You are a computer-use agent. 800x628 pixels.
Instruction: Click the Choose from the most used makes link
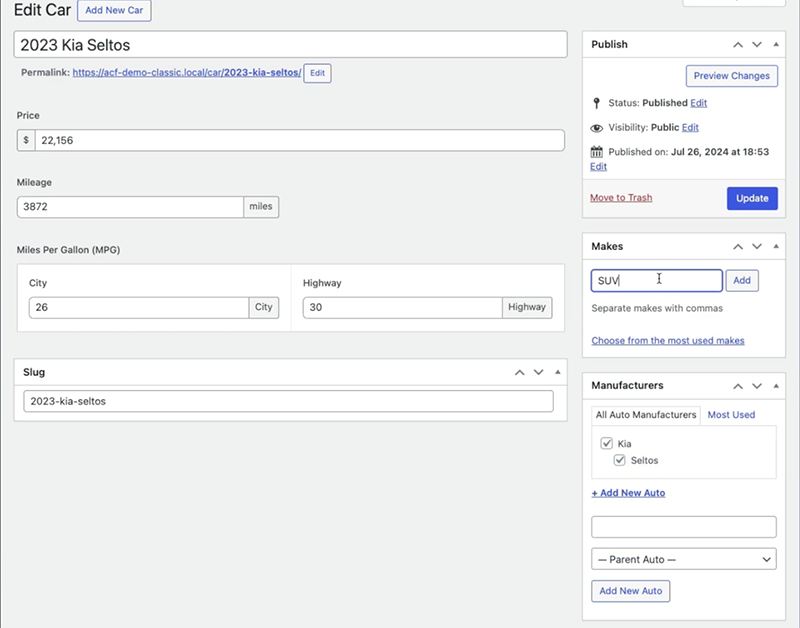tap(668, 340)
